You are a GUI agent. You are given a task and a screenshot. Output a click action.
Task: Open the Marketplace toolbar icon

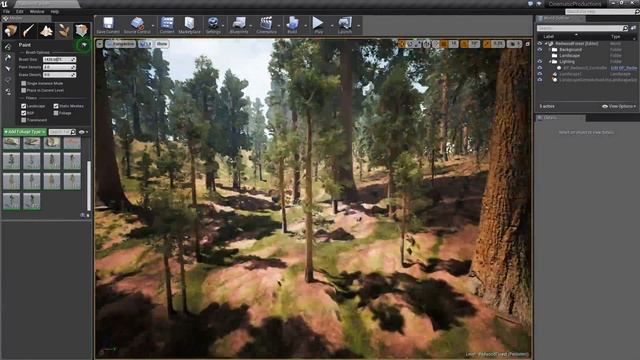189,25
